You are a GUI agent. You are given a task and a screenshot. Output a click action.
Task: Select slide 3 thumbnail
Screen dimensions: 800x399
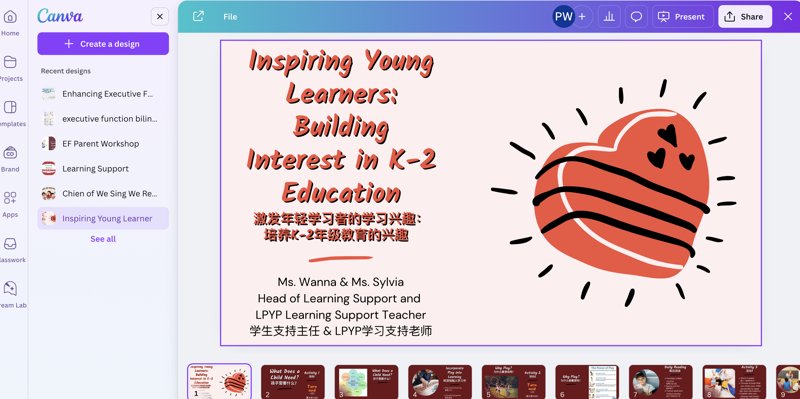[366, 381]
